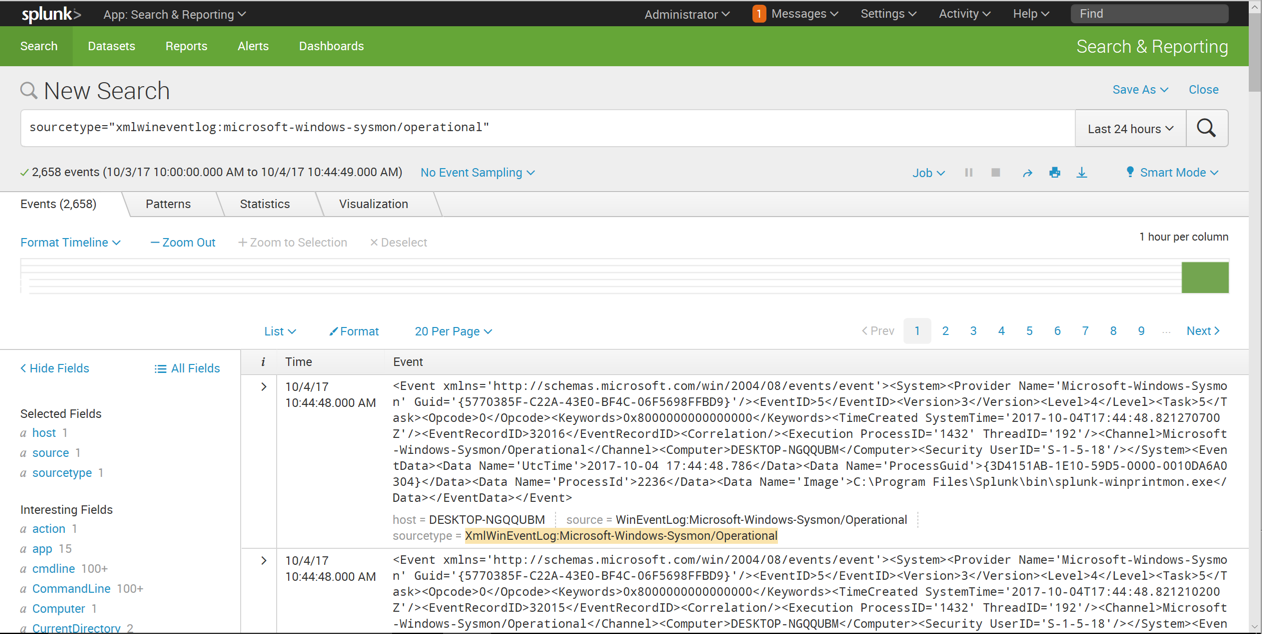Open Help menu
This screenshot has height=634, width=1262.
click(1031, 14)
